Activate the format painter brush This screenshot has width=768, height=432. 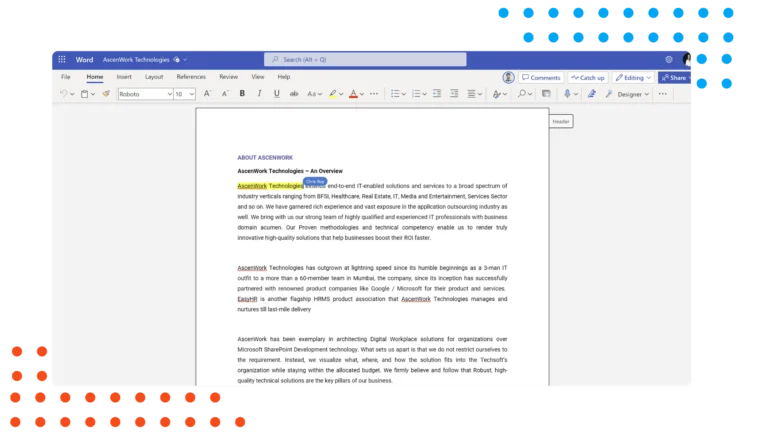pos(106,94)
